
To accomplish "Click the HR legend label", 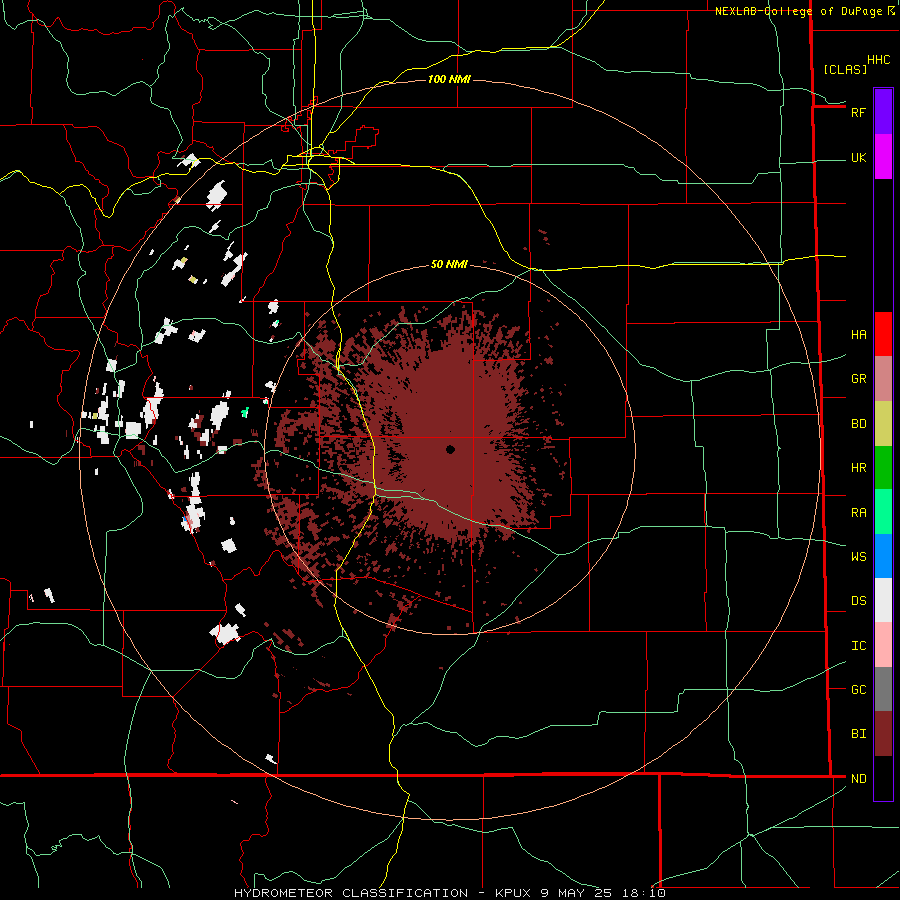I will (x=858, y=468).
